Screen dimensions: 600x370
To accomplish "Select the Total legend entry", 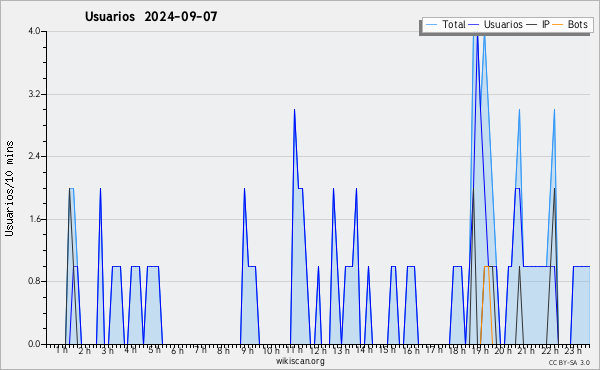I will click(x=445, y=24).
